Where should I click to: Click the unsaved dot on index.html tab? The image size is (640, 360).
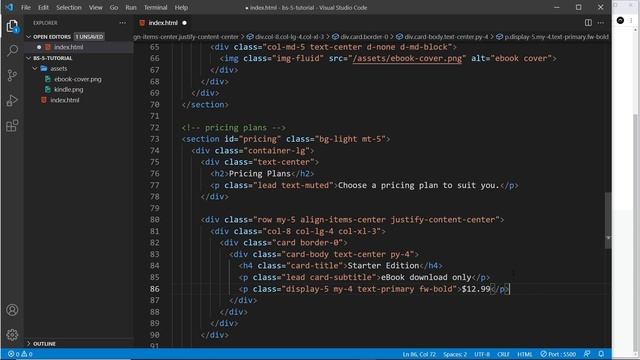(184, 23)
